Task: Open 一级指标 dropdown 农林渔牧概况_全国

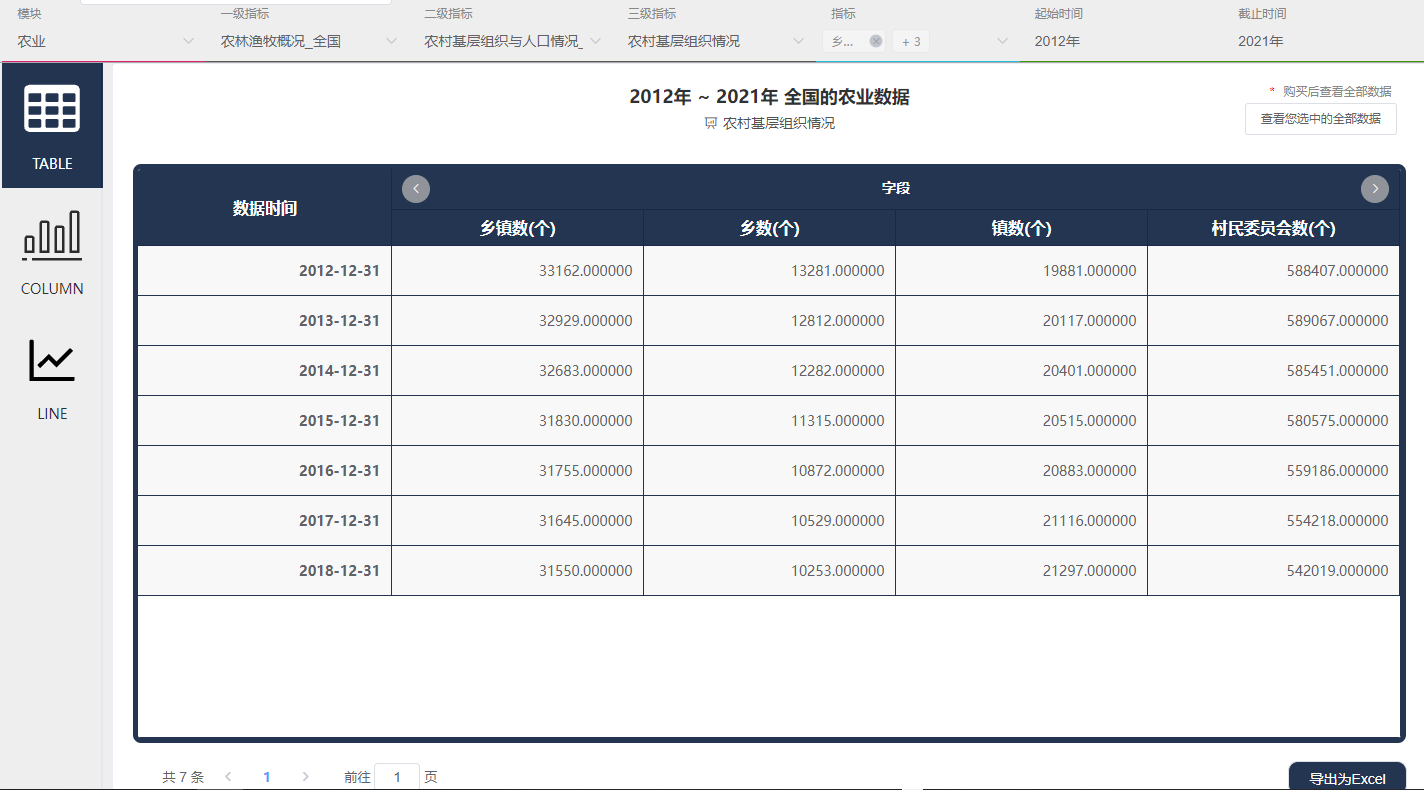Action: (308, 42)
